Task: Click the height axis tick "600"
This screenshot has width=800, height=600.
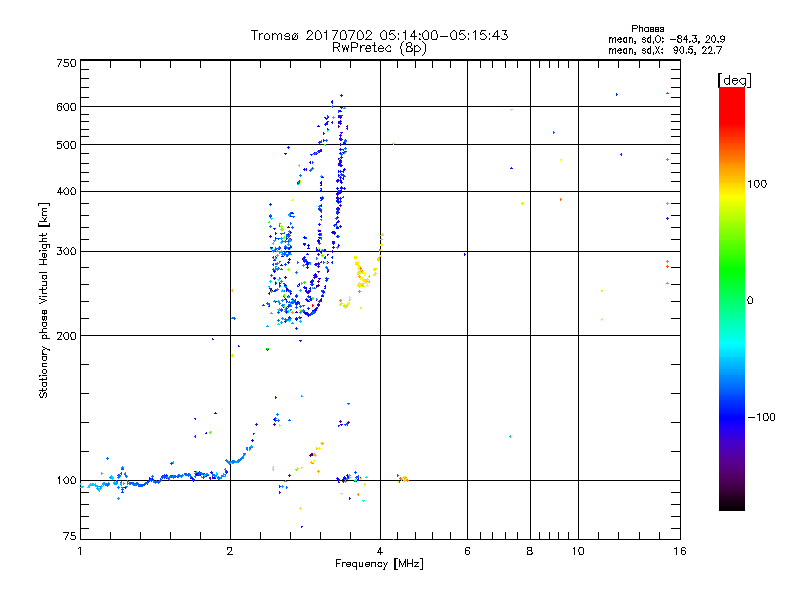Action: coord(66,107)
